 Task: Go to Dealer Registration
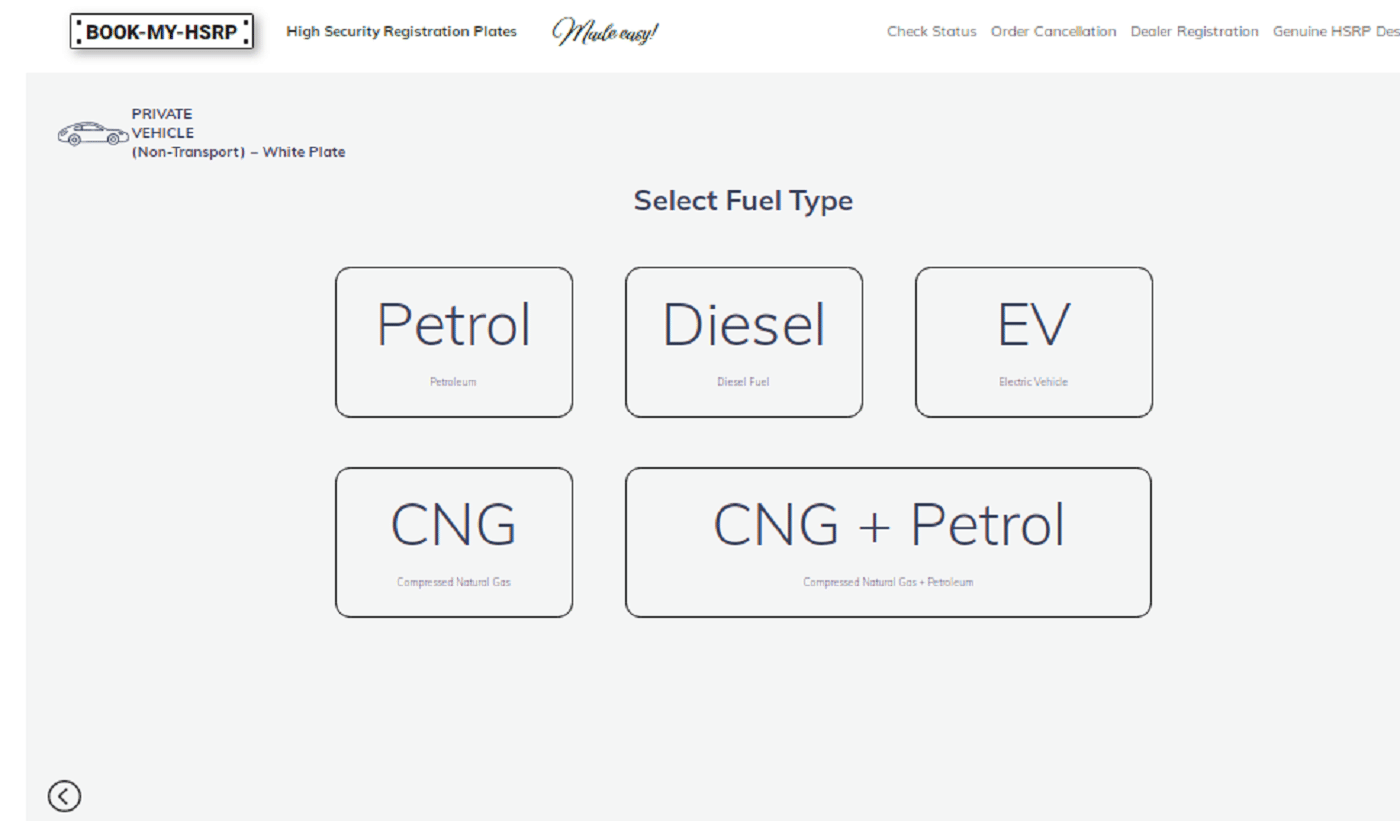1194,32
